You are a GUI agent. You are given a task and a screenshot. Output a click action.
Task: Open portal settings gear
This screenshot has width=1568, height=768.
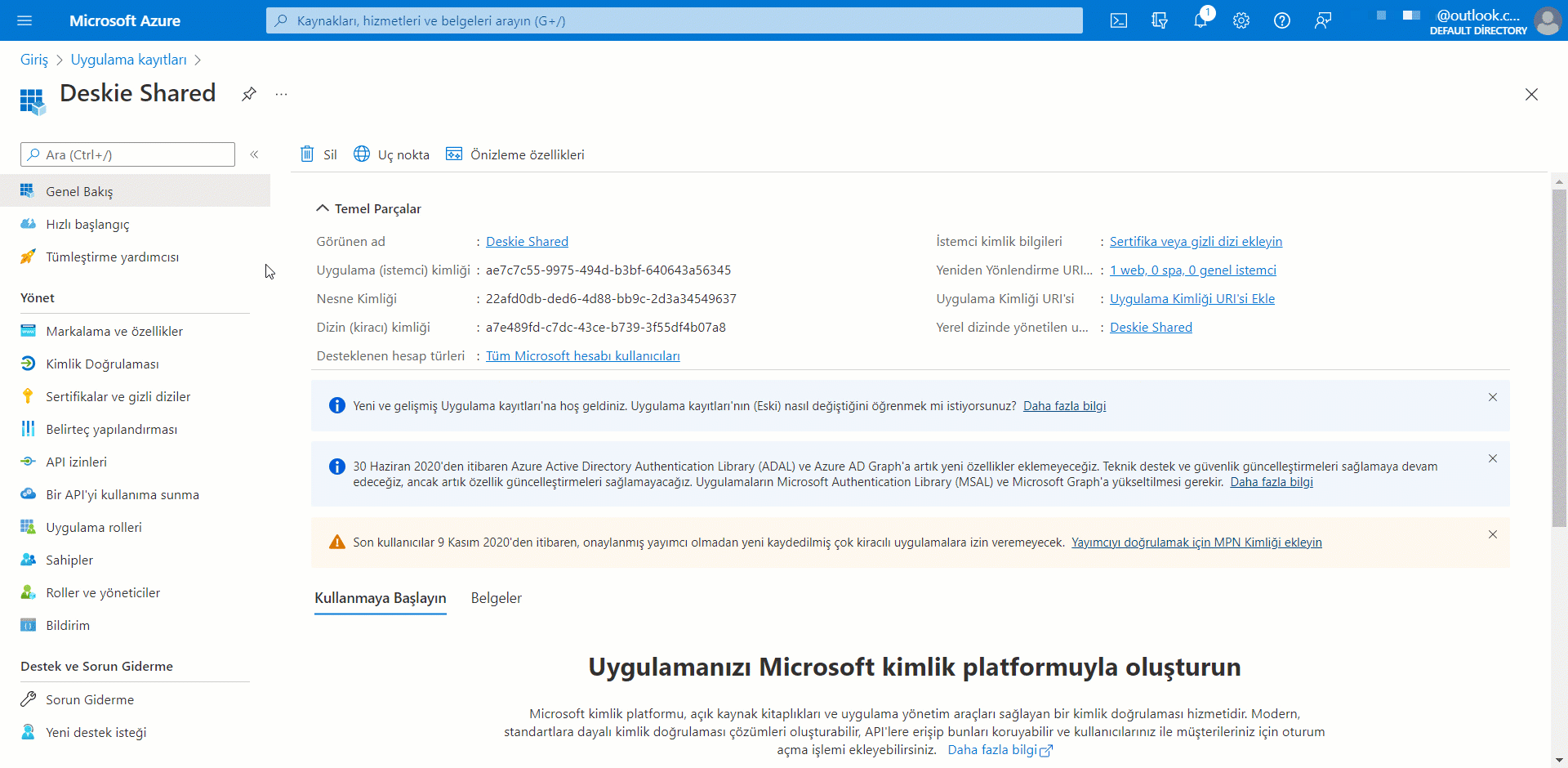[x=1241, y=20]
